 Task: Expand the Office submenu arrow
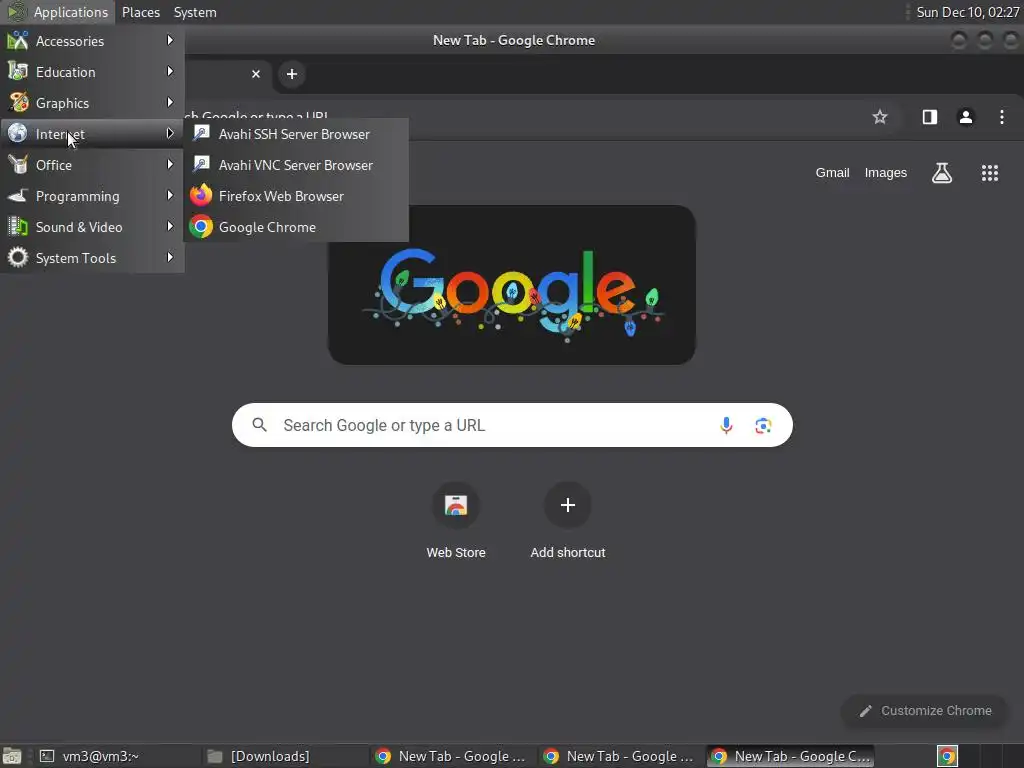point(170,165)
